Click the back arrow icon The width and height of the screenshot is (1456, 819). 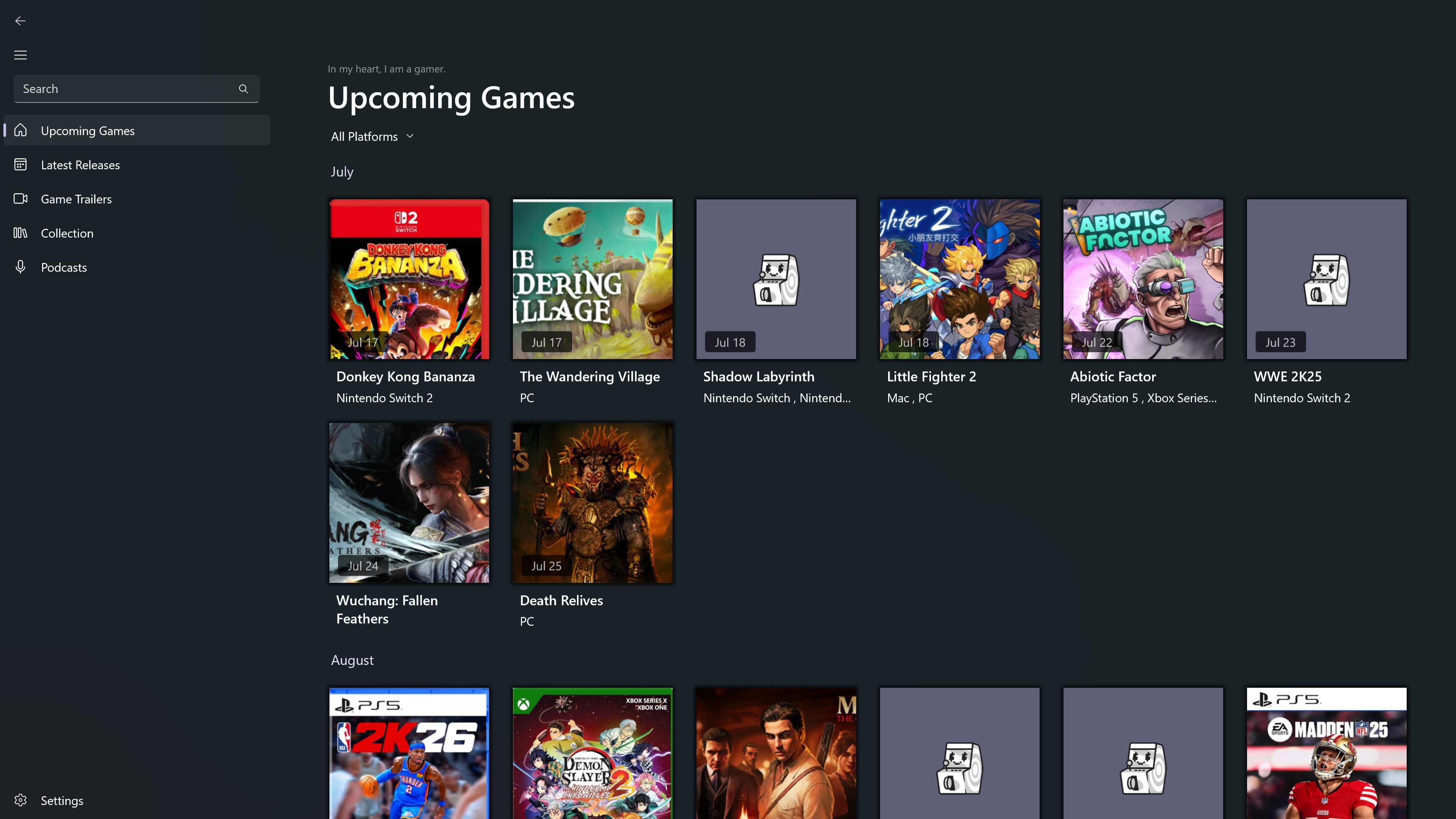pyautogui.click(x=20, y=21)
